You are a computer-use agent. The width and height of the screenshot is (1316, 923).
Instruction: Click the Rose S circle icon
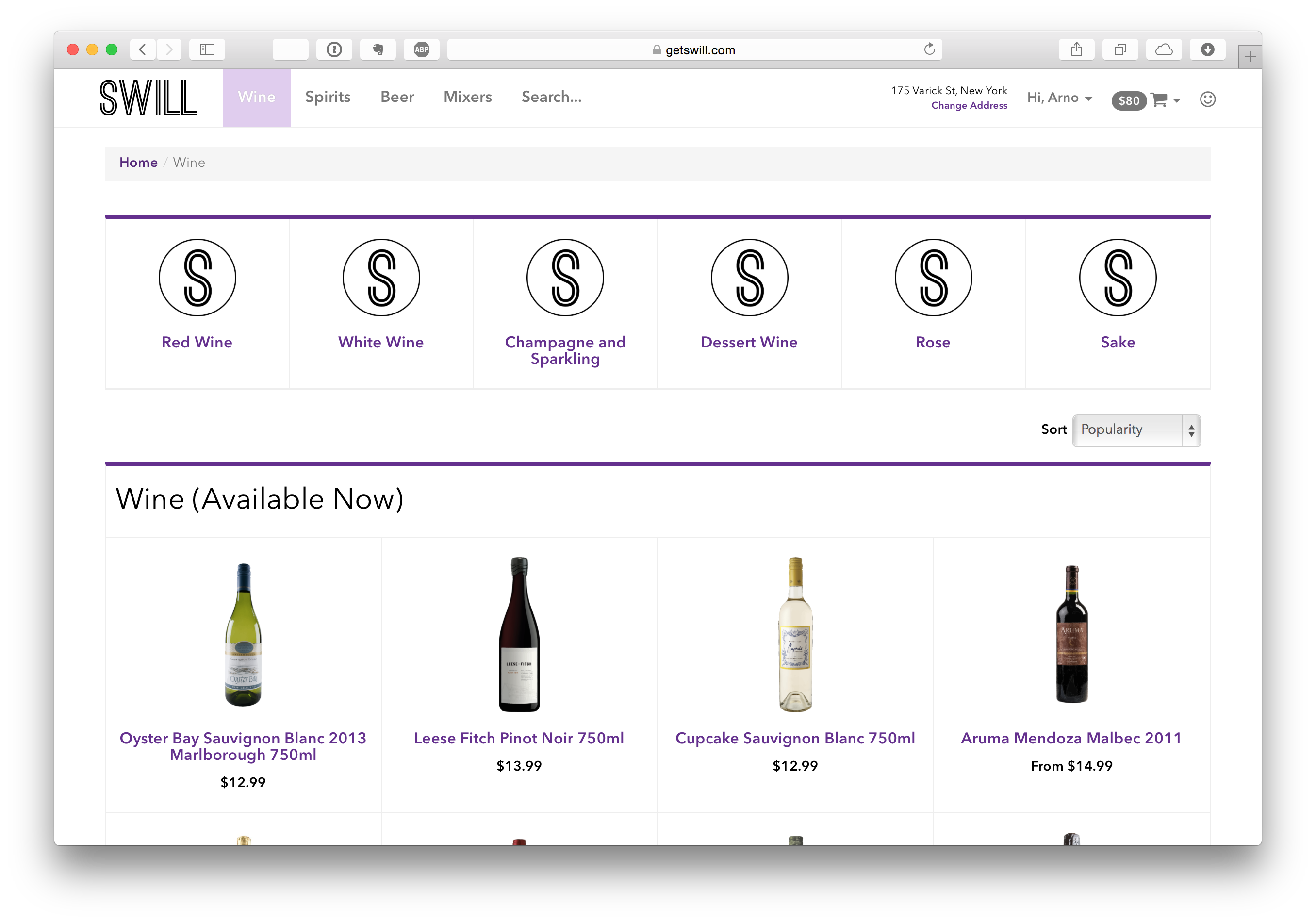(x=933, y=278)
